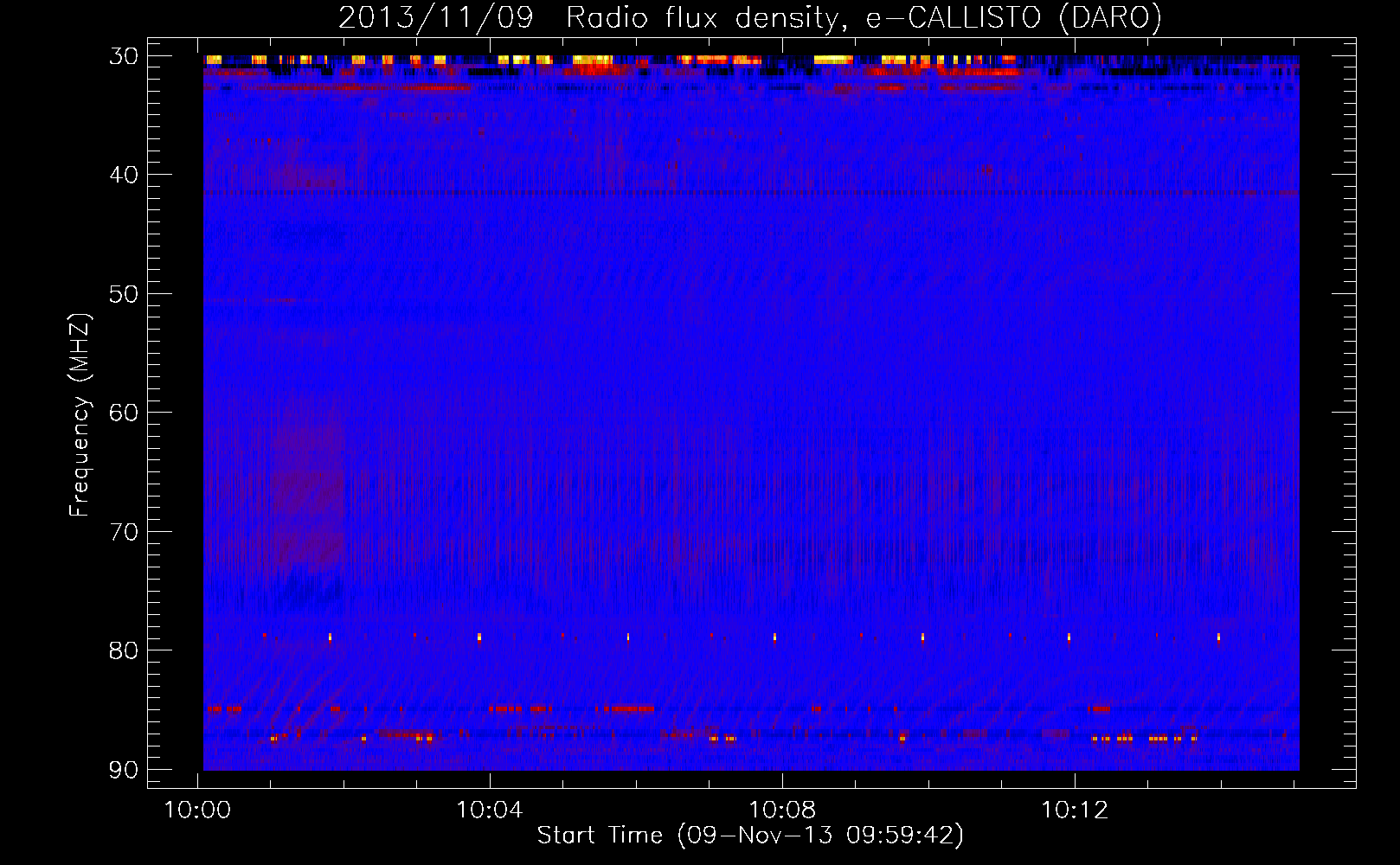Screen dimensions: 1400x865
Task: Click the '30' frequency tick label
Action: pyautogui.click(x=124, y=56)
